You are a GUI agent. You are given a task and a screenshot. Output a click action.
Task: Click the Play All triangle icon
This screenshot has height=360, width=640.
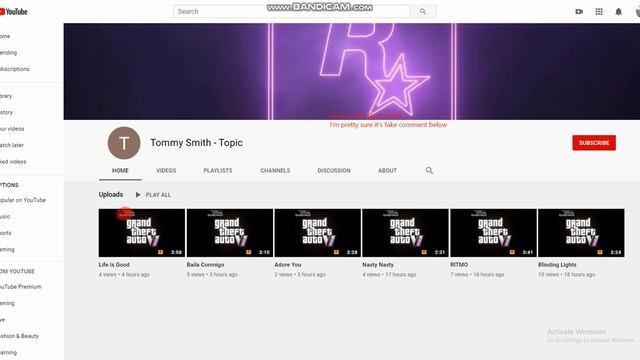pyautogui.click(x=138, y=195)
